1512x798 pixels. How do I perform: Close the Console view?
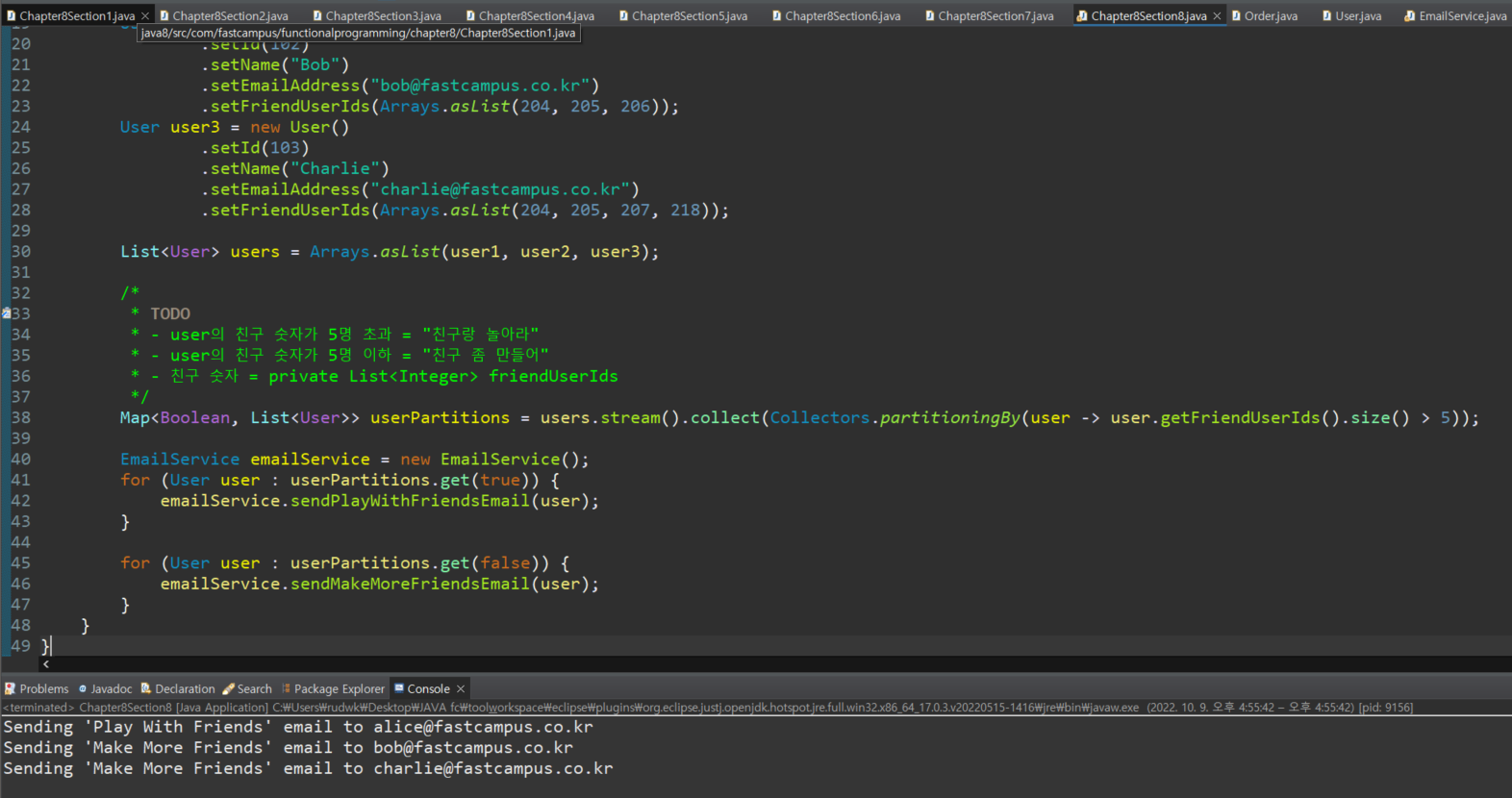tap(461, 688)
